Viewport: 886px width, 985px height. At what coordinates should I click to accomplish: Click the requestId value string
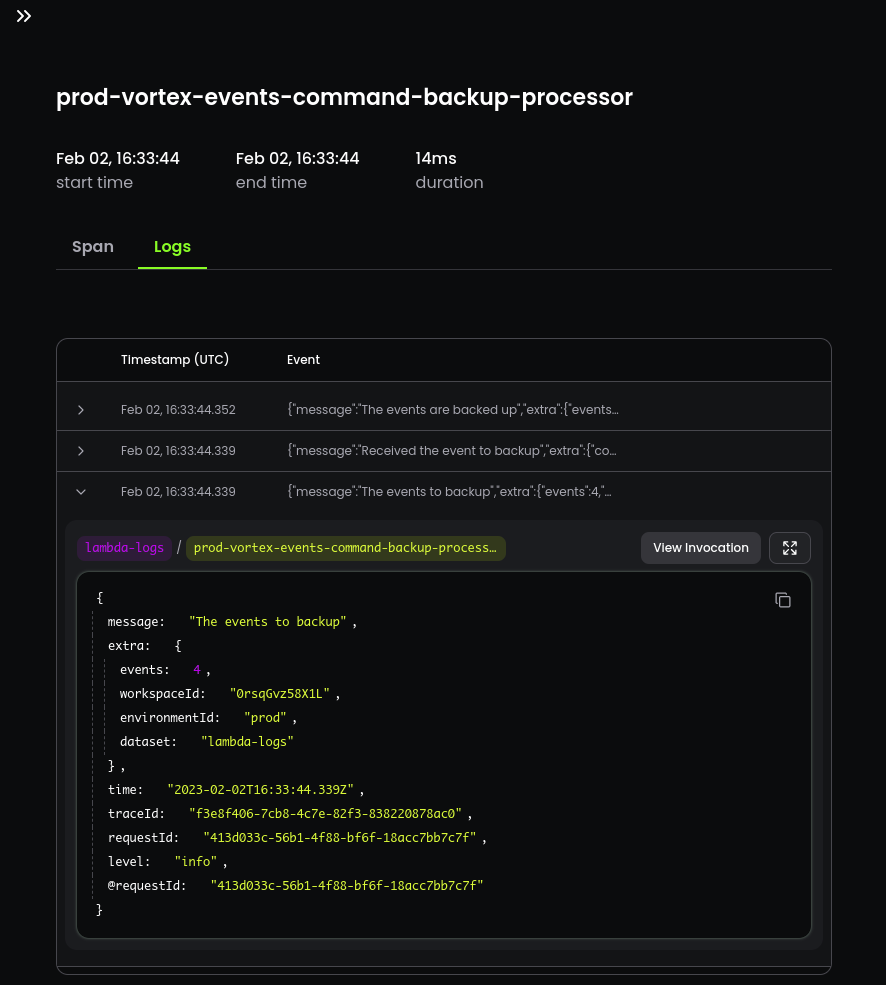coord(339,837)
